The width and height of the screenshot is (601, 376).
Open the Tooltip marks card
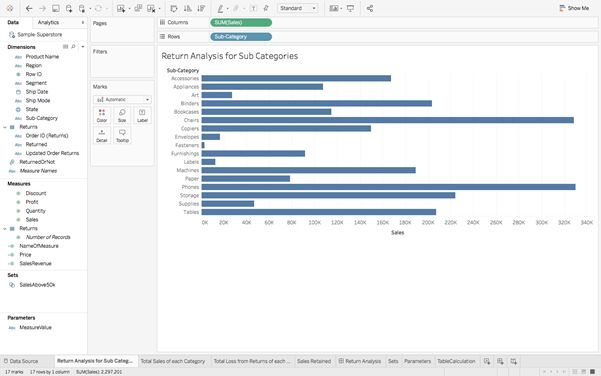coord(122,136)
